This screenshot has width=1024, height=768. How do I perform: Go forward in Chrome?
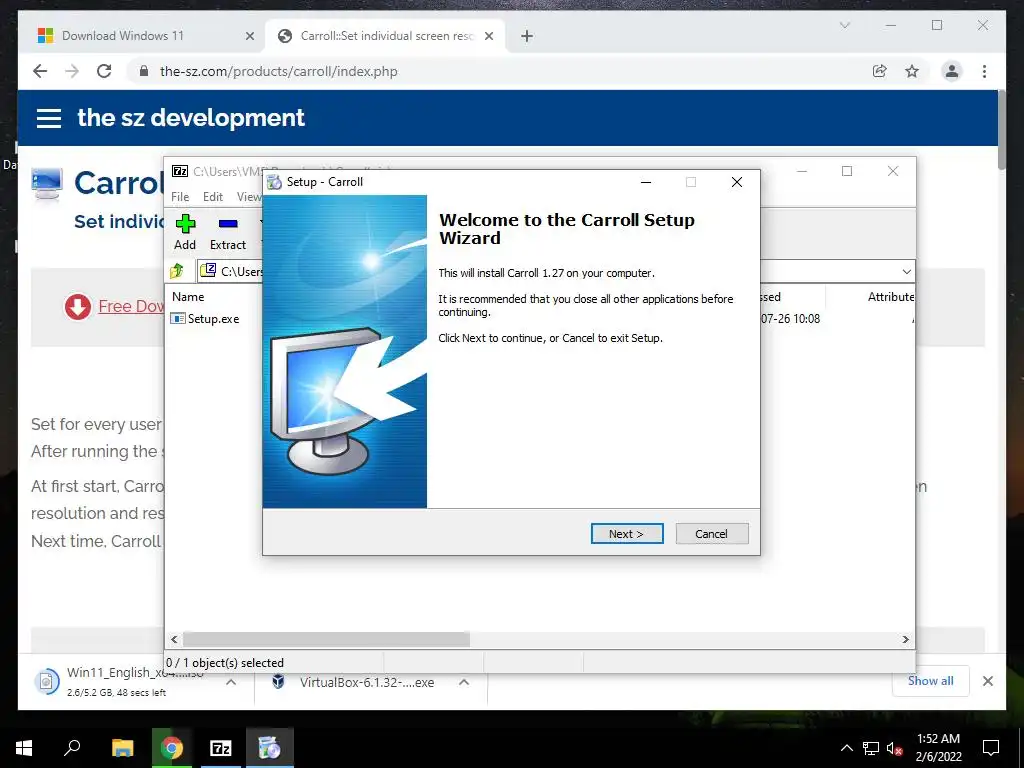[x=72, y=71]
